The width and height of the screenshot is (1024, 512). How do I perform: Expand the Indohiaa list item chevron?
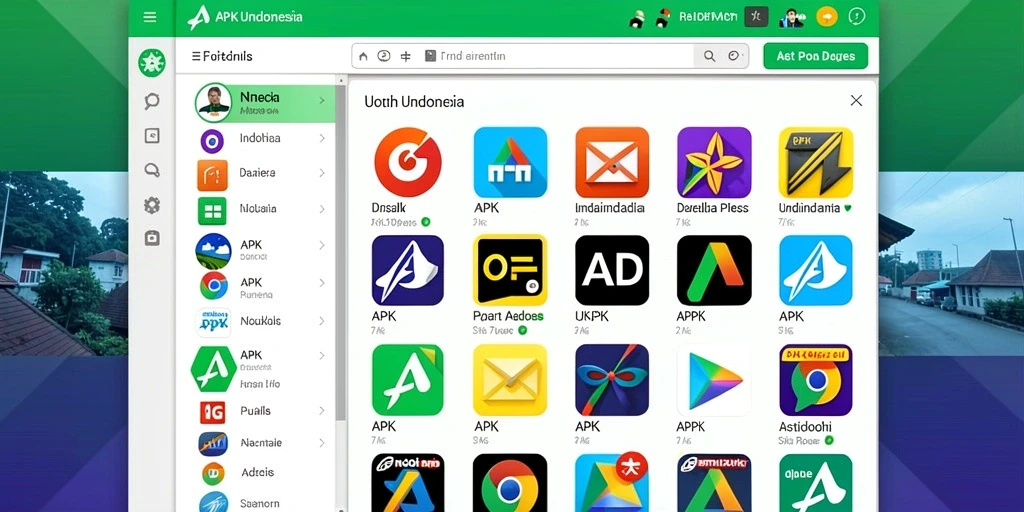coord(322,138)
